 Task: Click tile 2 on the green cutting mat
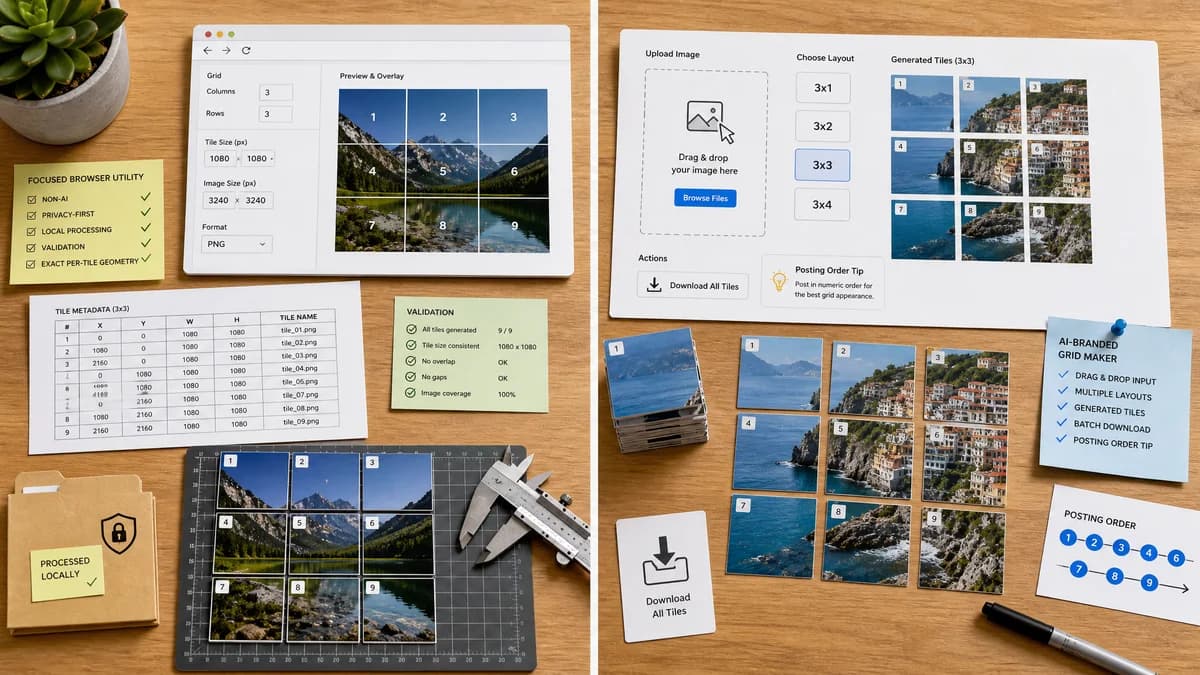click(324, 484)
